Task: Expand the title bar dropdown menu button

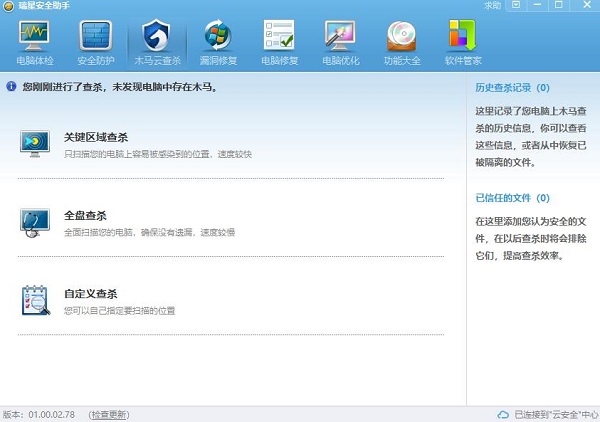Action: click(515, 6)
